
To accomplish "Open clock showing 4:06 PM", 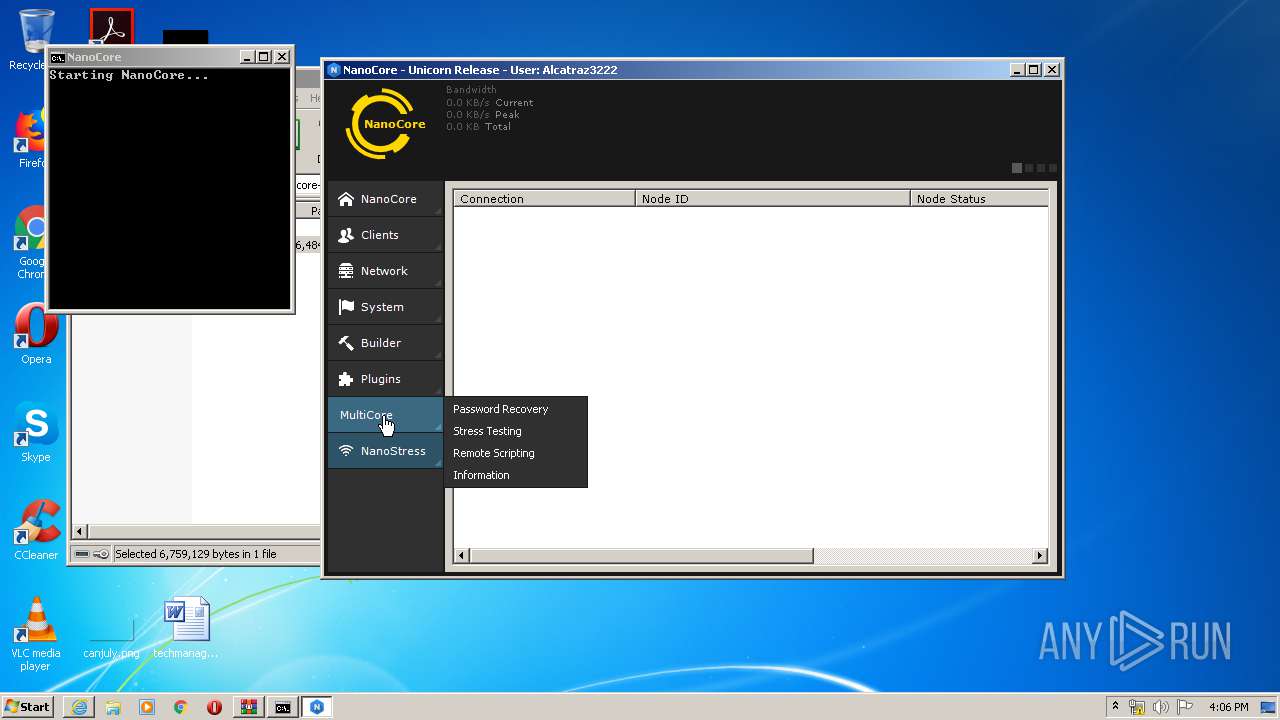I will tap(1228, 707).
